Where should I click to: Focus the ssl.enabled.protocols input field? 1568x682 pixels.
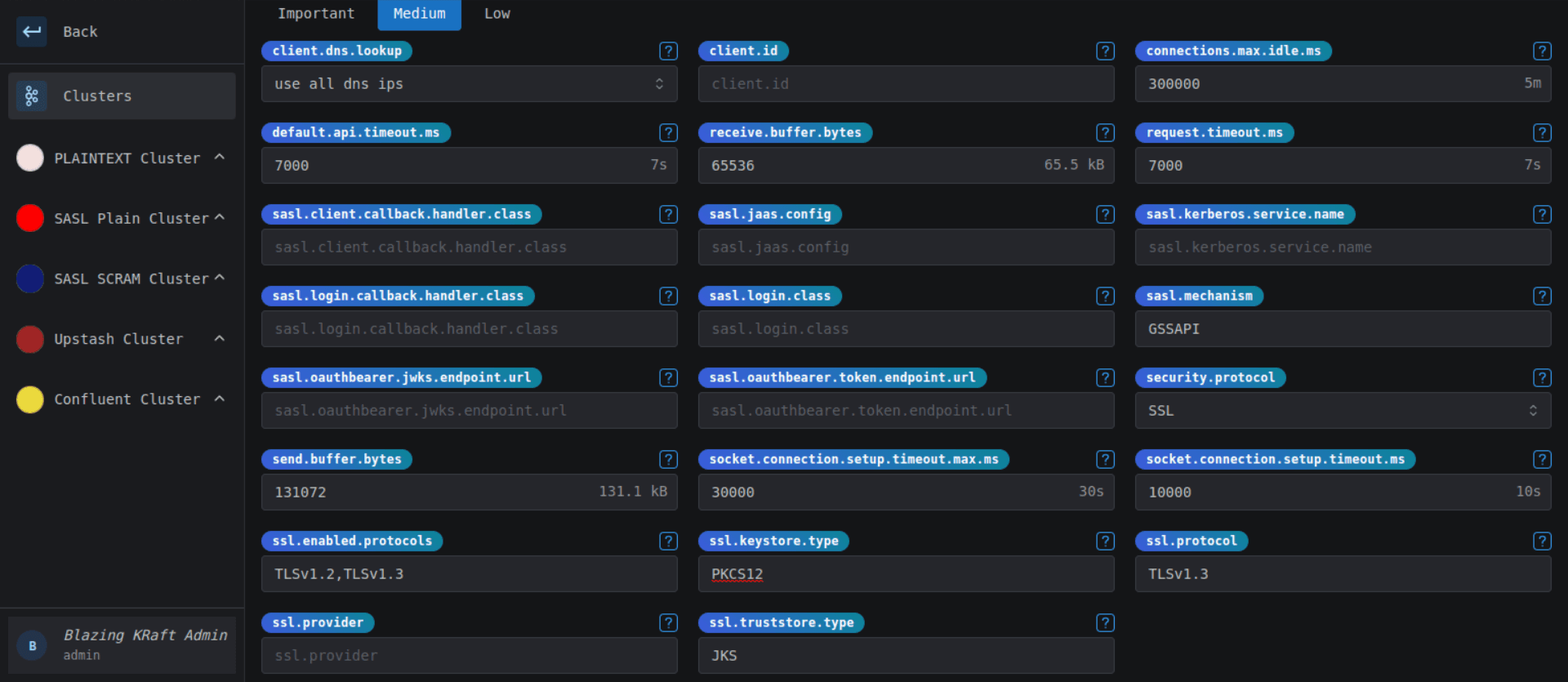point(470,573)
